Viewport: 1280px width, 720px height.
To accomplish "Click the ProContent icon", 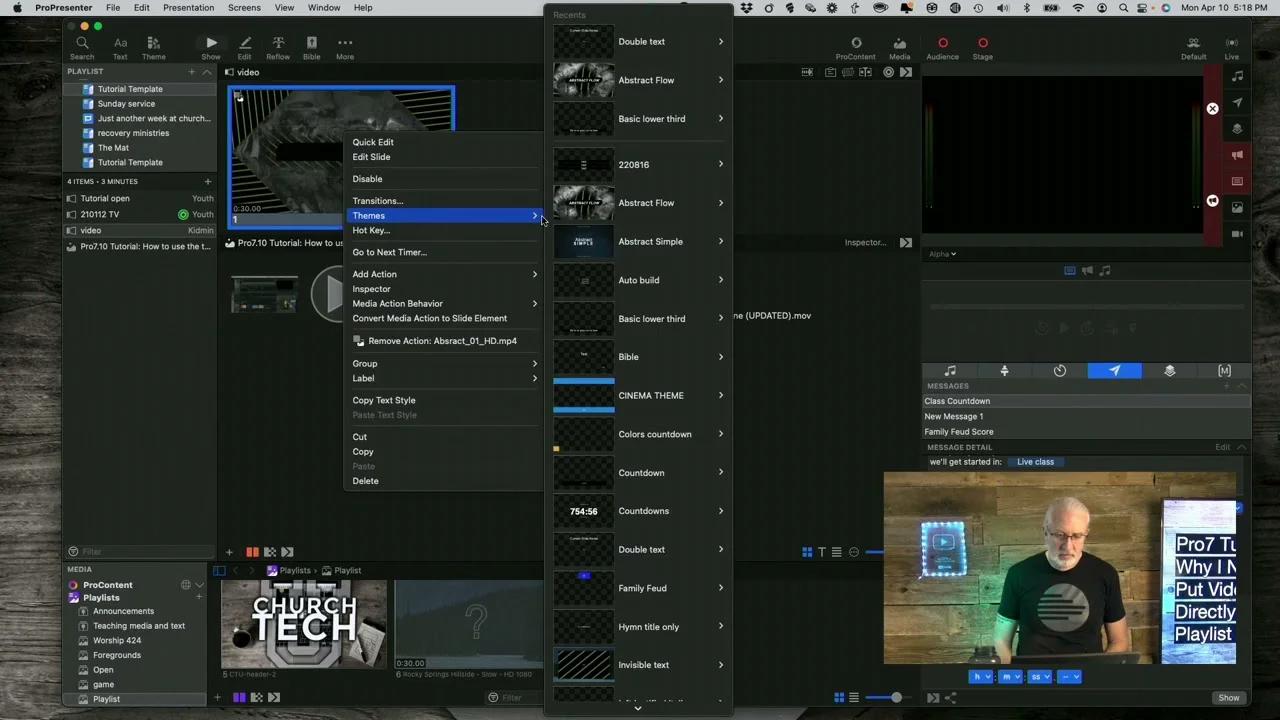I will [x=855, y=44].
